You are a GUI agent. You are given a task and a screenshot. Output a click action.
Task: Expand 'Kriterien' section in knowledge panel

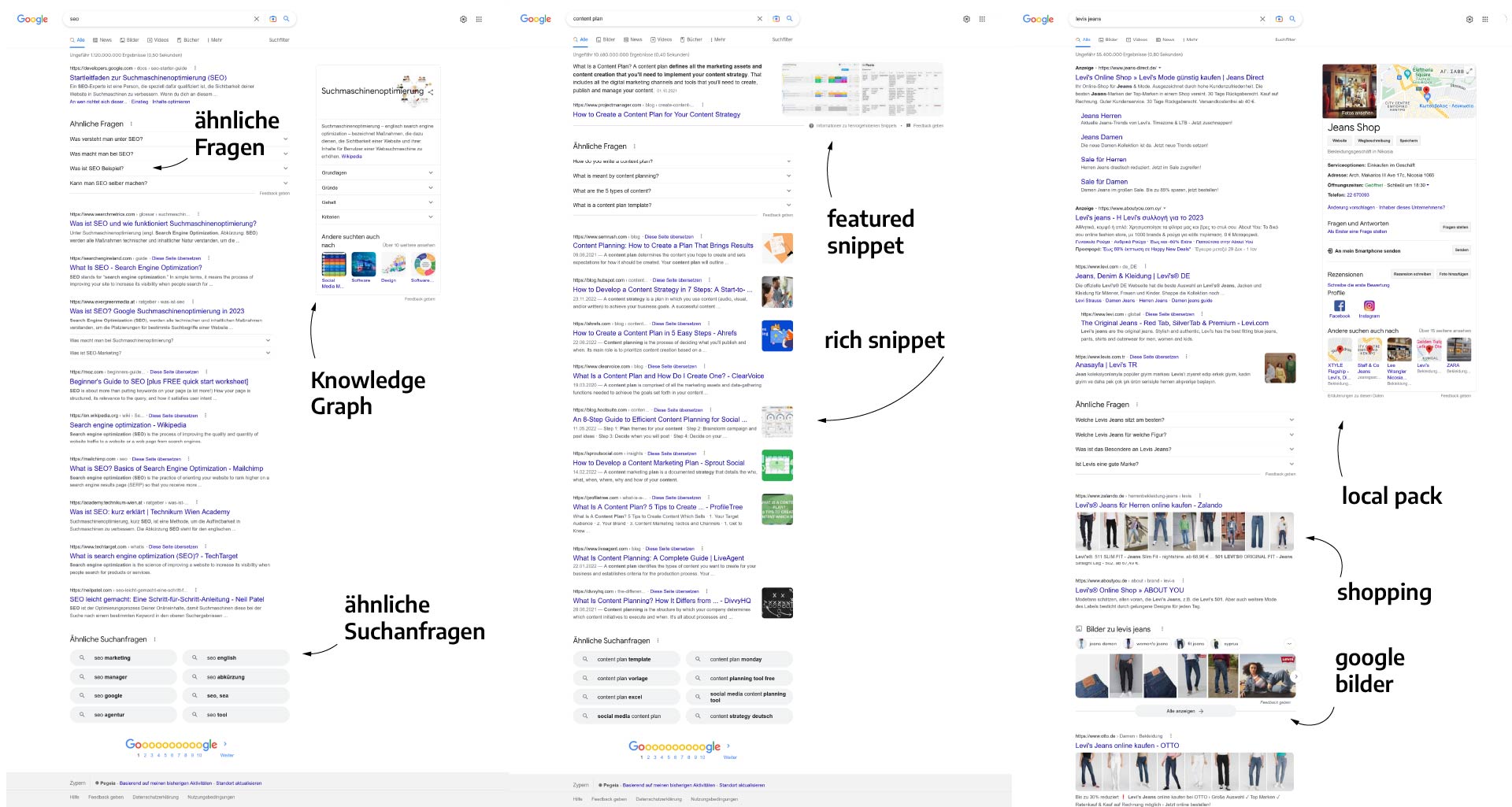pyautogui.click(x=377, y=217)
